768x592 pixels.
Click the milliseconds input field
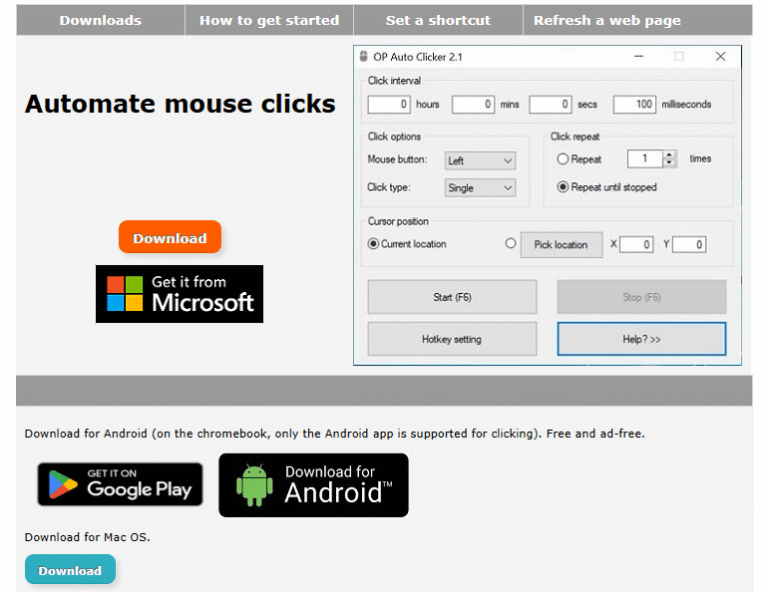tap(634, 104)
